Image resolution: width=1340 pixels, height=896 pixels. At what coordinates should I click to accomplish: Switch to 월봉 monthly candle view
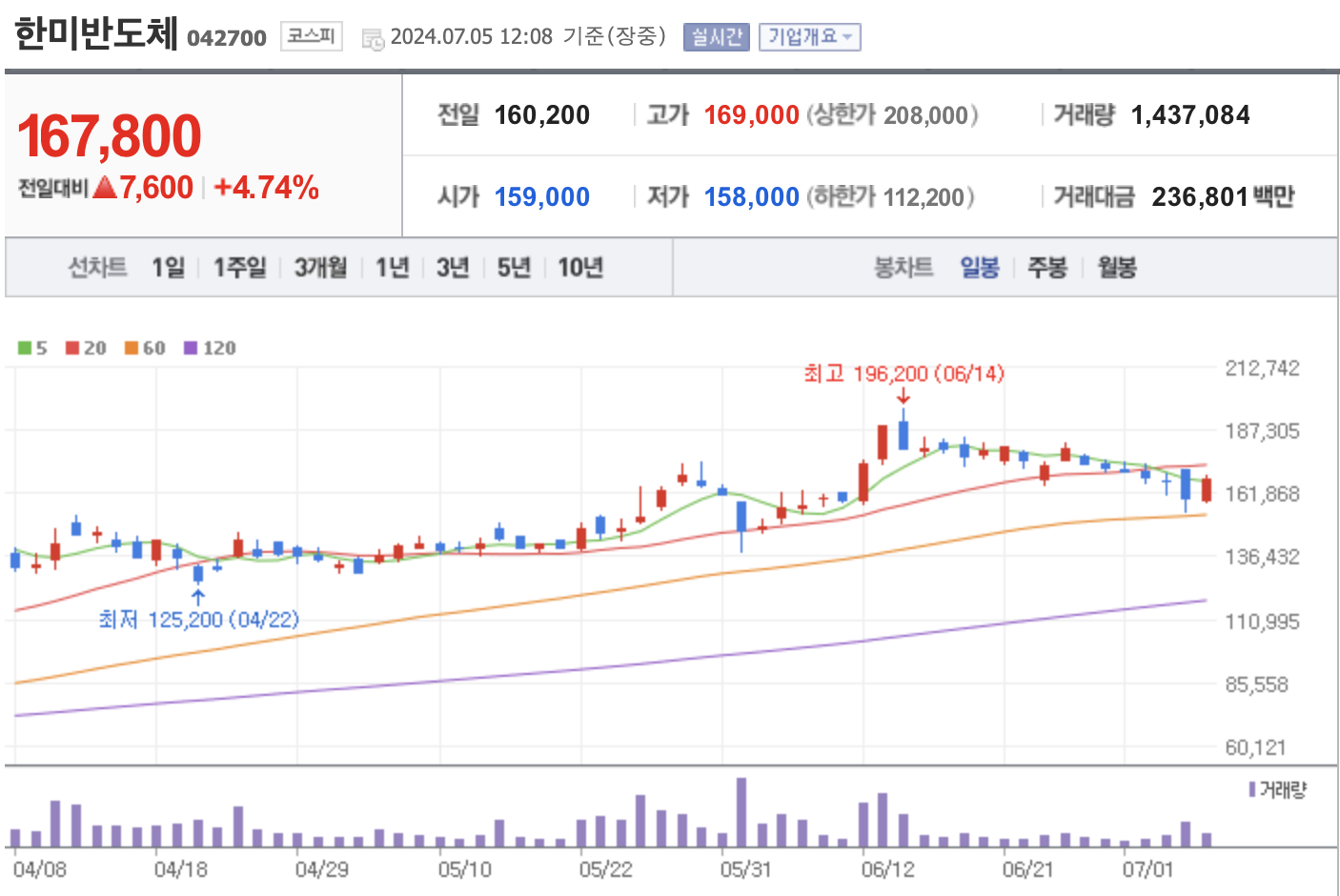1115,268
